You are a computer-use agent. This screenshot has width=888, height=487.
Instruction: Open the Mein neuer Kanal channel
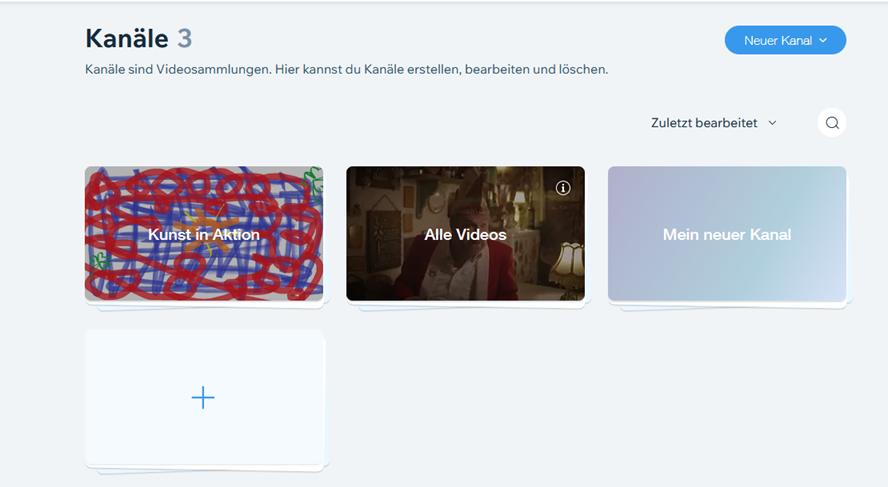click(727, 233)
